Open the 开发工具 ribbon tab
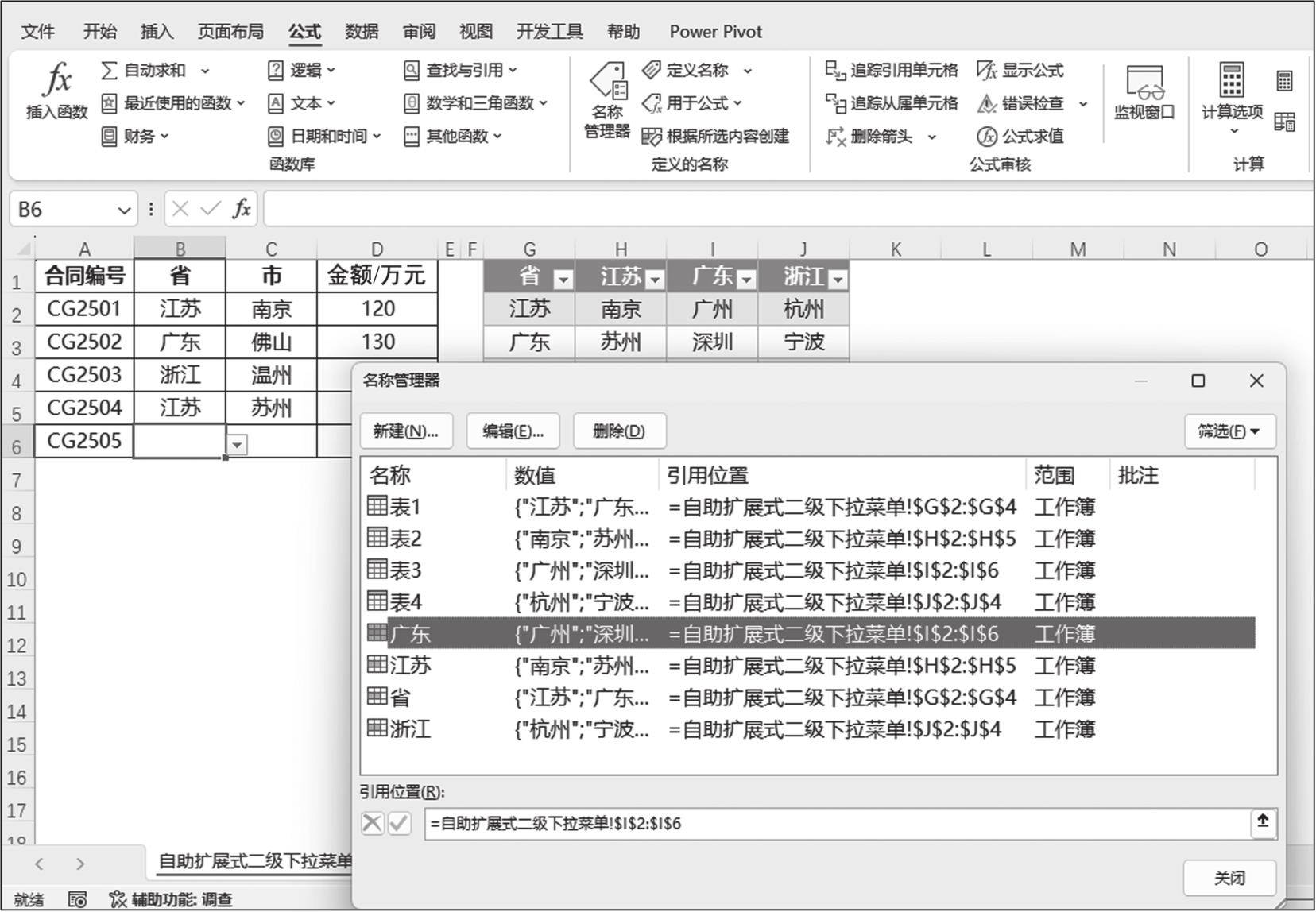The width and height of the screenshot is (1316, 912). pos(549,32)
